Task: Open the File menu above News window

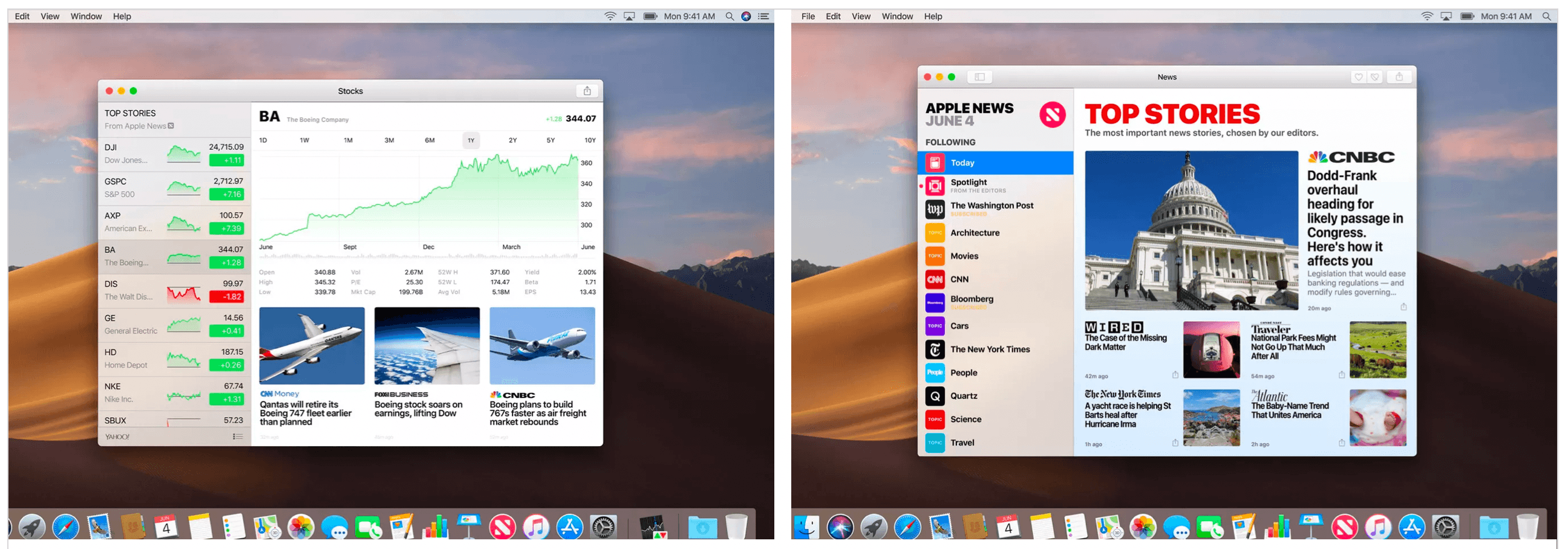Action: pos(808,16)
